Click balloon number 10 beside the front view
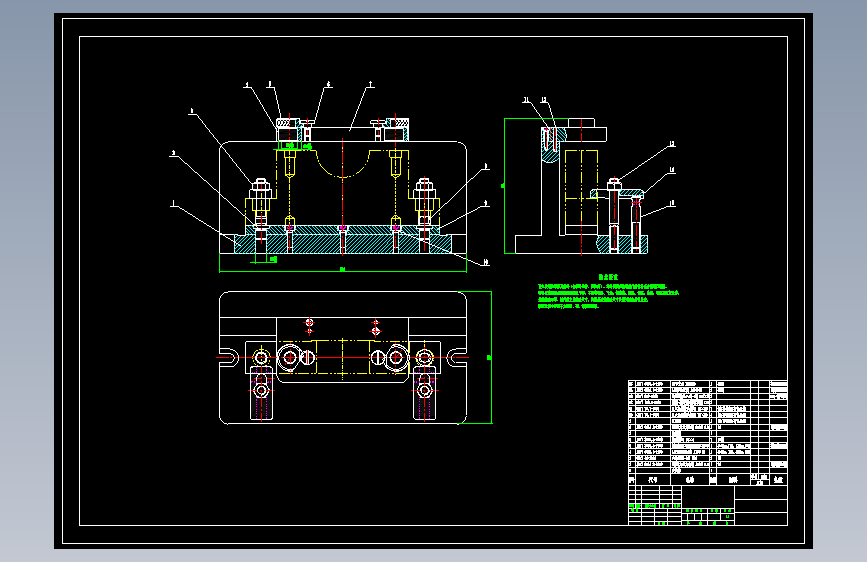This screenshot has height=562, width=867. (x=486, y=262)
